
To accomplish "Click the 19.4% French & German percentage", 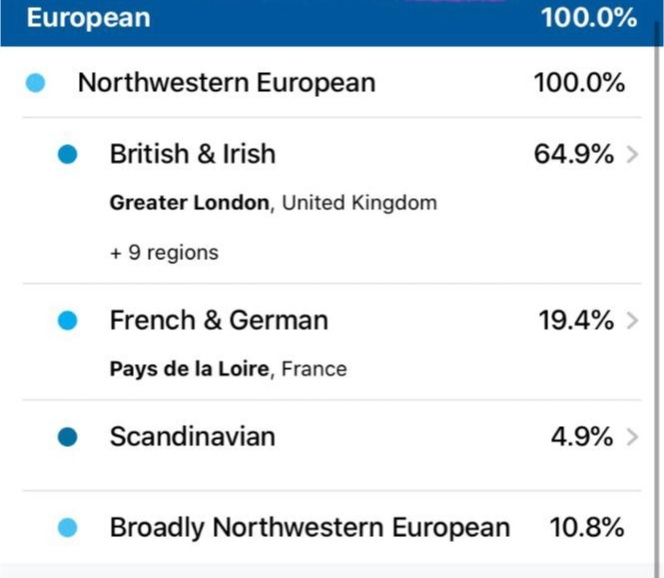I will pyautogui.click(x=573, y=321).
